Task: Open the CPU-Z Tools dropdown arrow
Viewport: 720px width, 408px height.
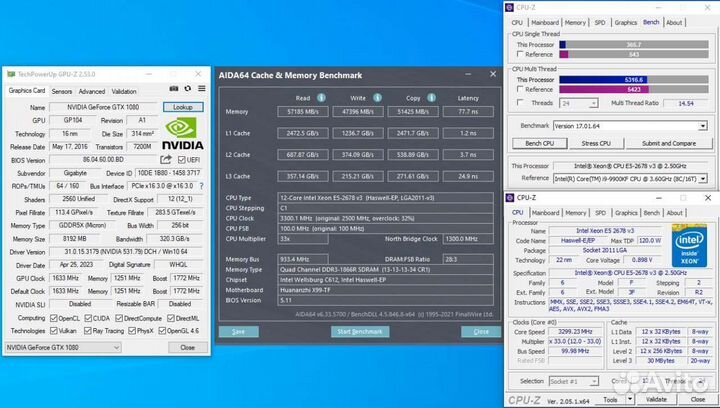Action: pyautogui.click(x=630, y=400)
